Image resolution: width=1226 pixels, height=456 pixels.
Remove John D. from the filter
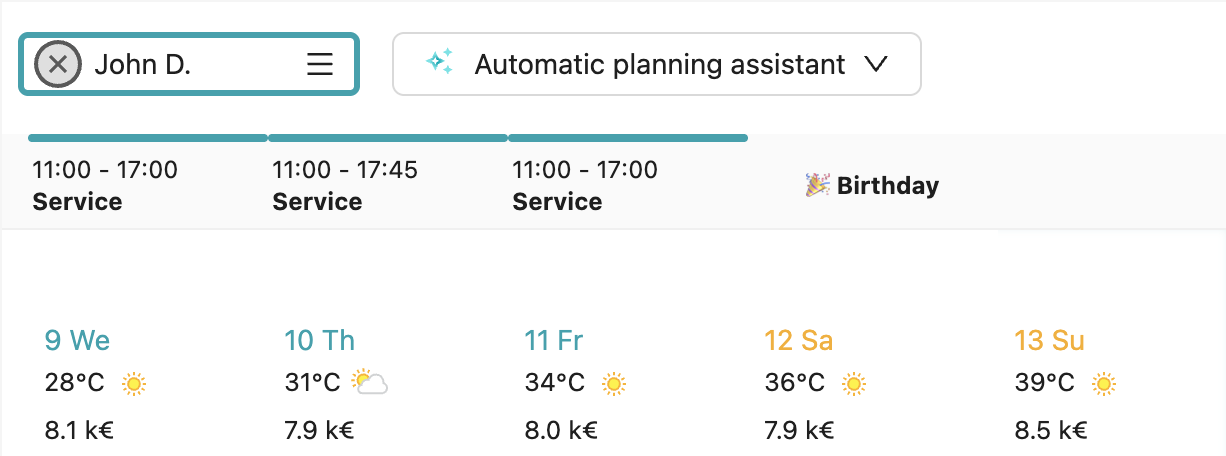click(58, 65)
